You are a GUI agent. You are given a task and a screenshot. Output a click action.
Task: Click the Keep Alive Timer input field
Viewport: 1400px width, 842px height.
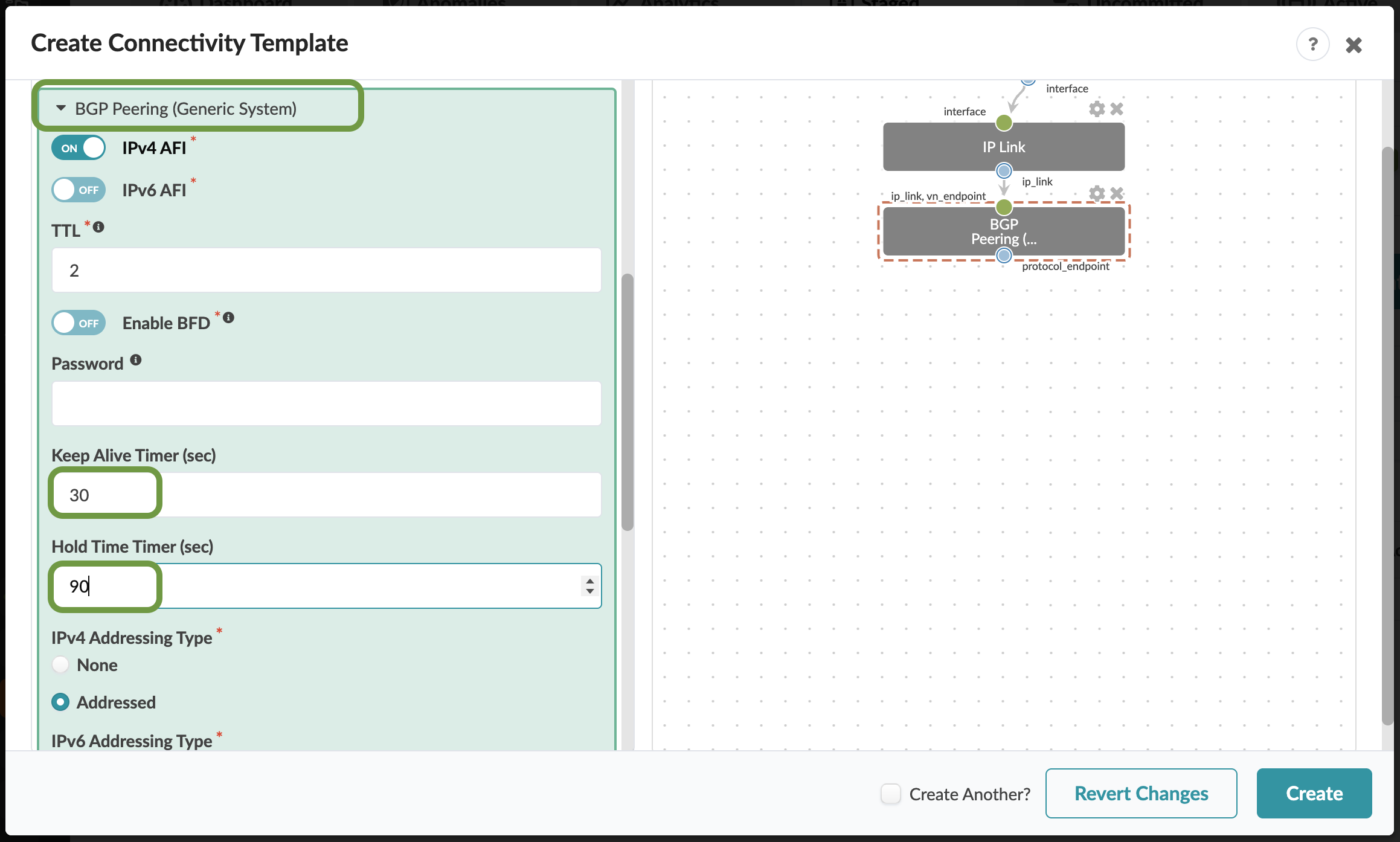(x=326, y=495)
